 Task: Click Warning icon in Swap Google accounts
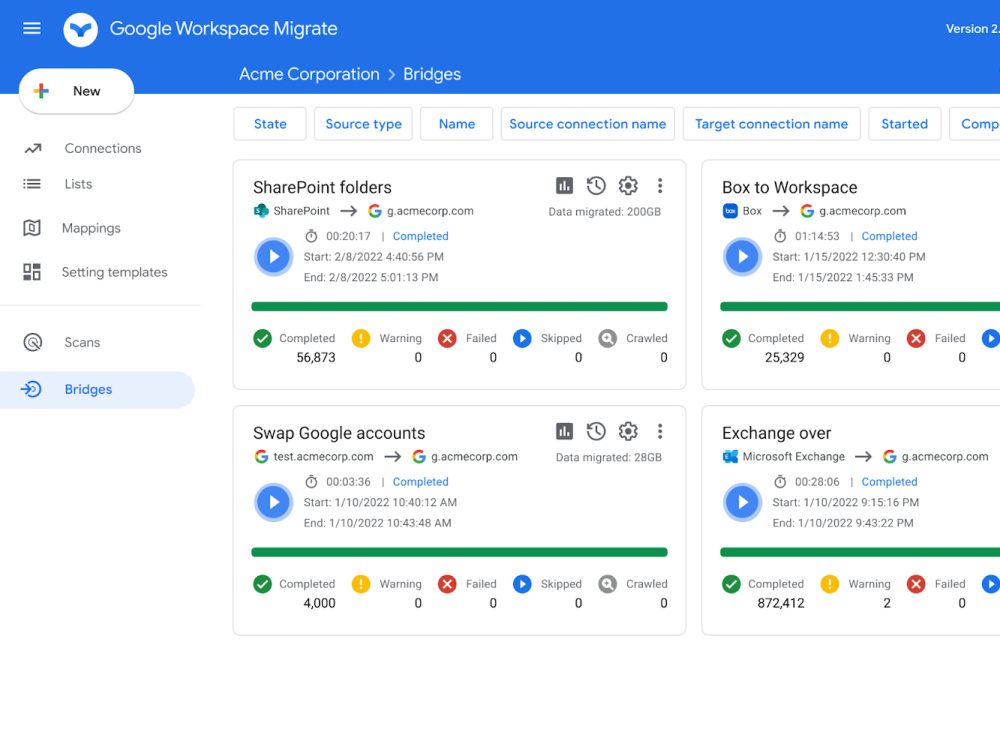[x=361, y=584]
